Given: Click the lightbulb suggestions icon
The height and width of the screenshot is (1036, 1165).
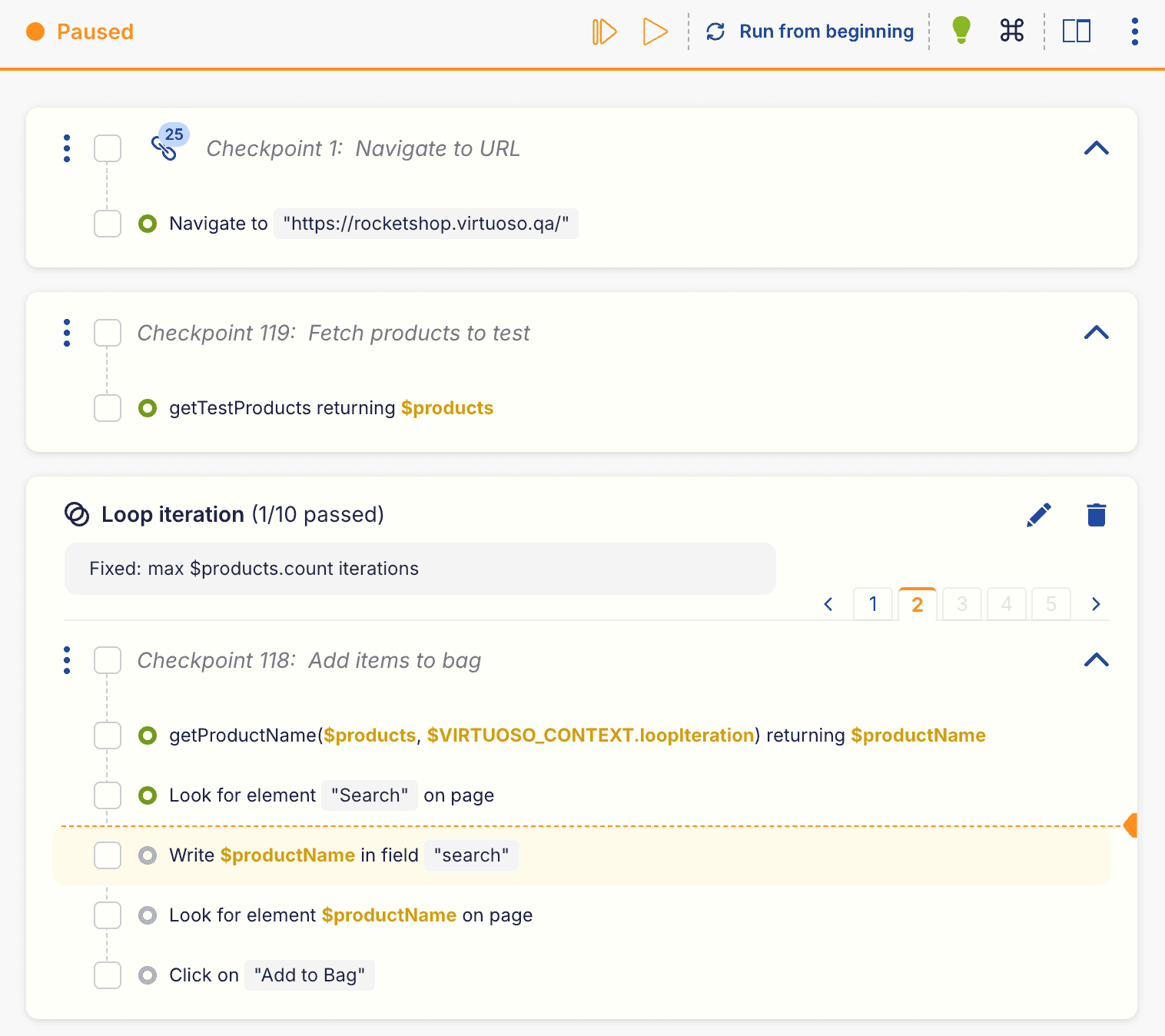Looking at the screenshot, I should [961, 32].
